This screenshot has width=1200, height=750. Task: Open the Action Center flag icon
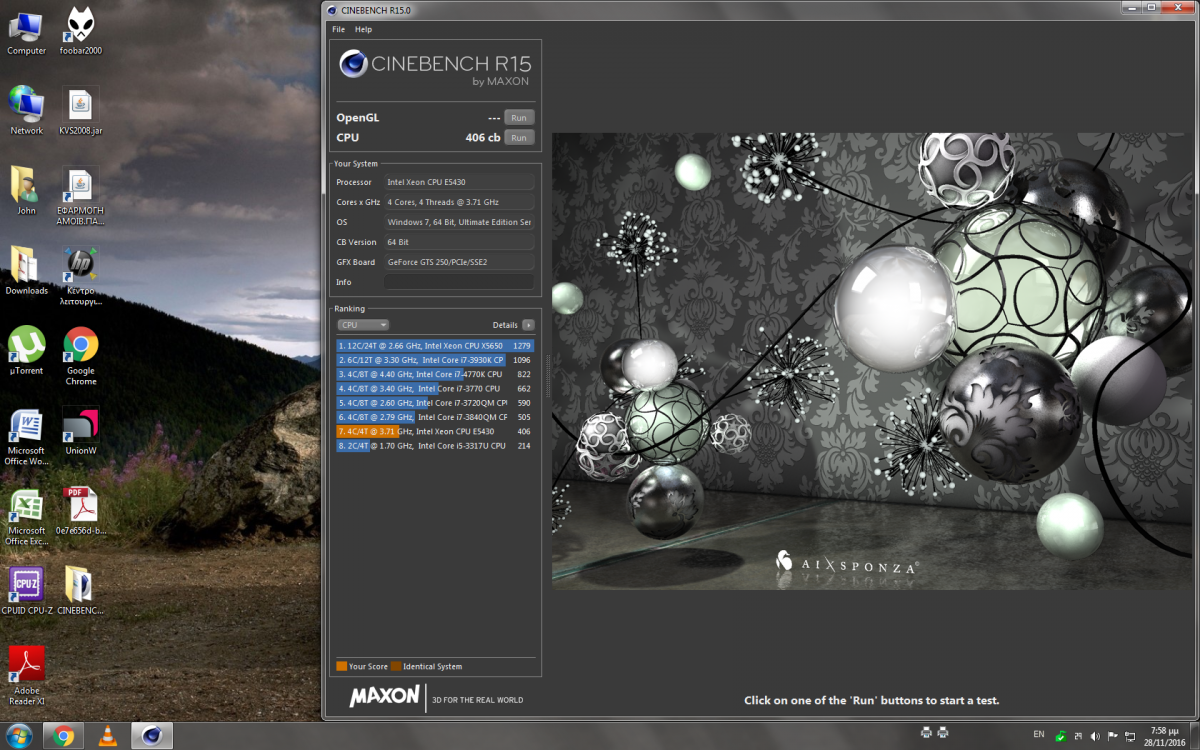1112,735
